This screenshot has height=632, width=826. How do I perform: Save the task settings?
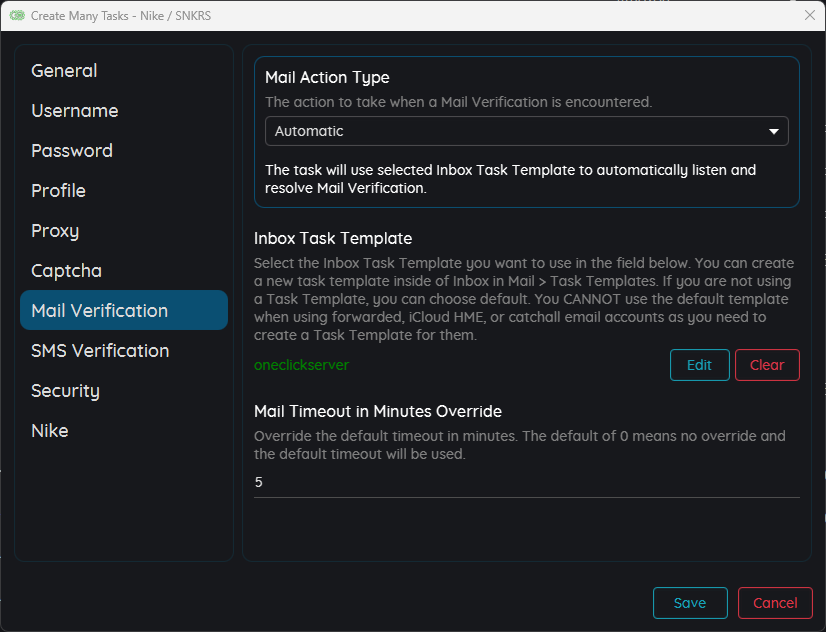(690, 603)
